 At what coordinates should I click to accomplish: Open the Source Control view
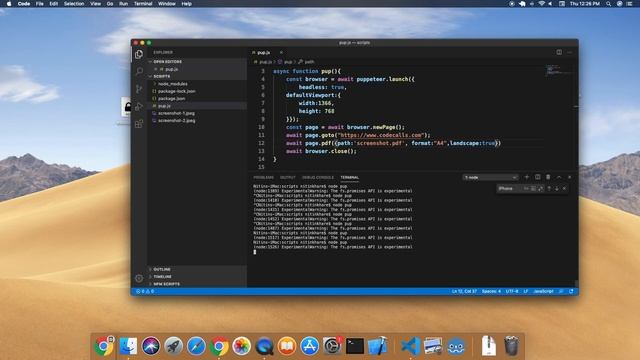click(139, 89)
